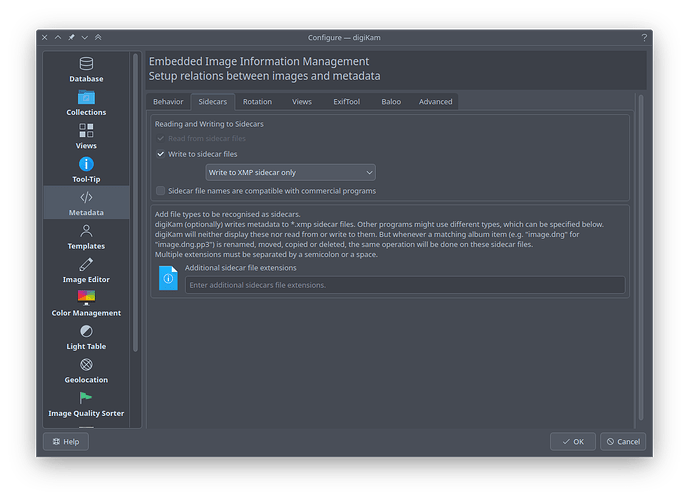The image size is (688, 500).
Task: Select the Views page in the sidebar
Action: tap(86, 136)
